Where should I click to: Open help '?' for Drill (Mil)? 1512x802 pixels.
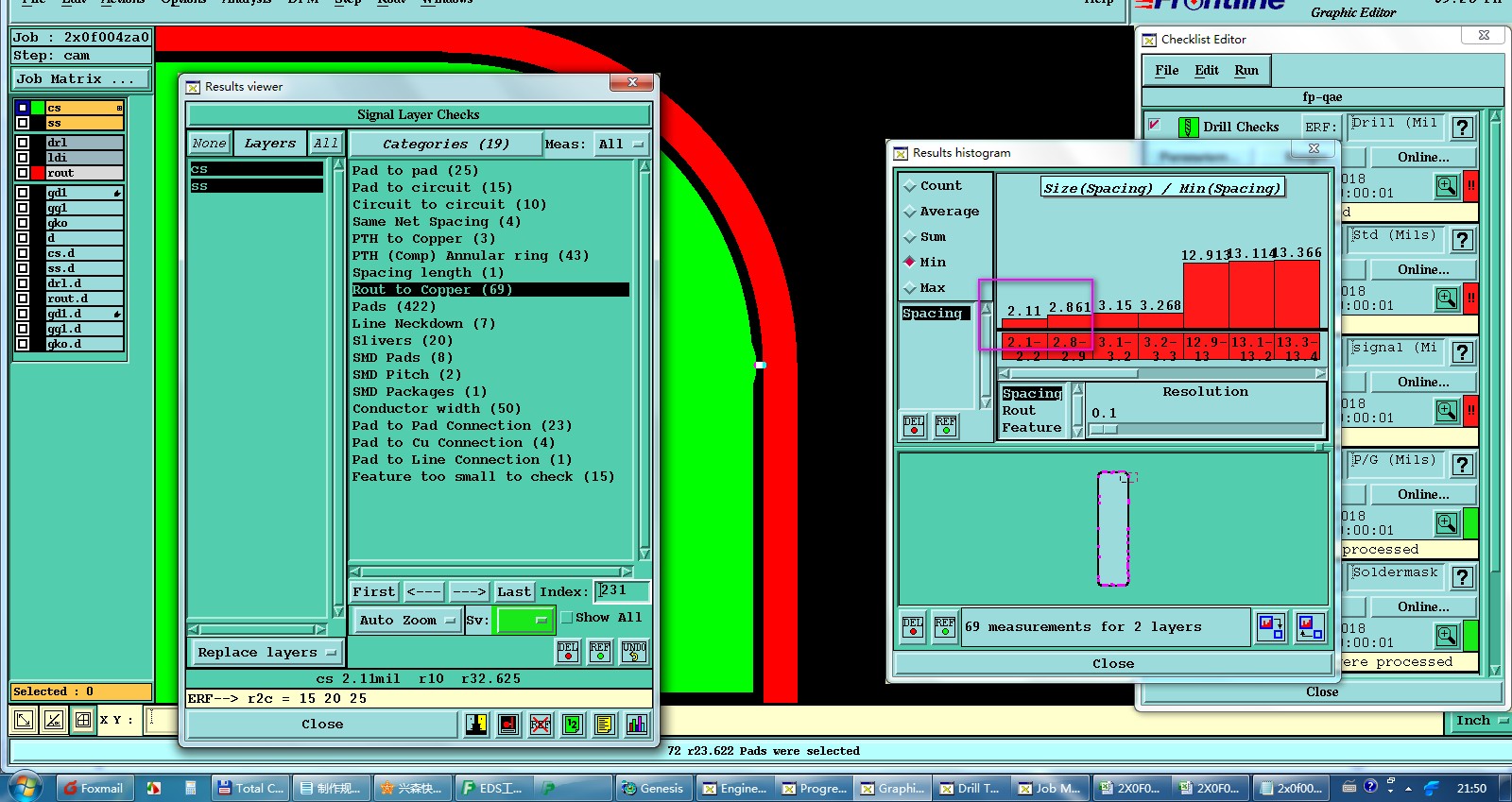(1463, 128)
